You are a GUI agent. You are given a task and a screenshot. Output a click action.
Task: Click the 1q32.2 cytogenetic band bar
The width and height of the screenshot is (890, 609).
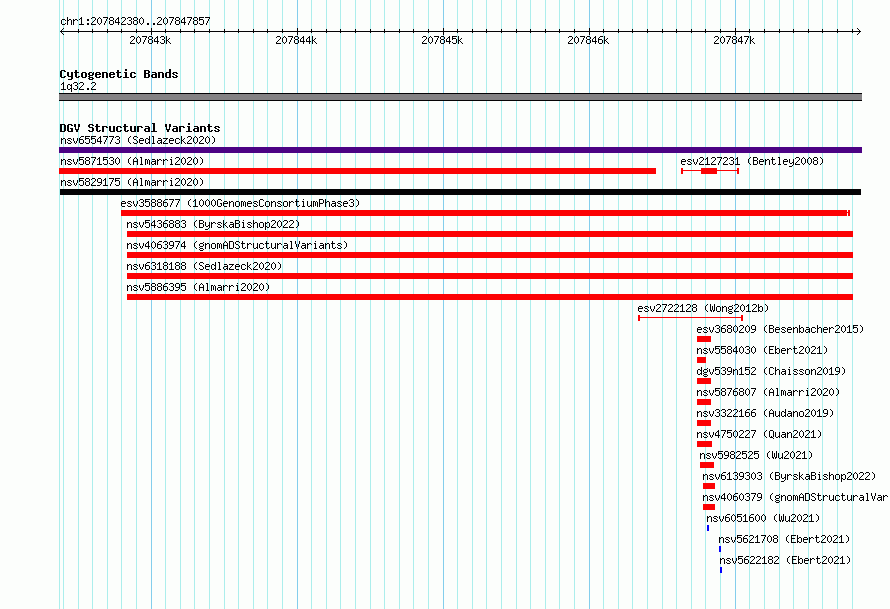[x=460, y=97]
